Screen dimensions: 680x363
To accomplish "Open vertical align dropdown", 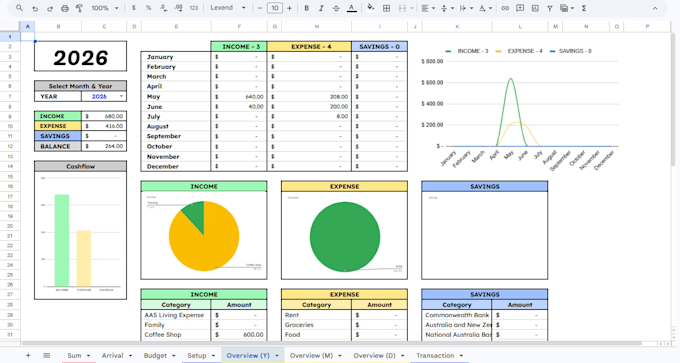I will coord(446,8).
